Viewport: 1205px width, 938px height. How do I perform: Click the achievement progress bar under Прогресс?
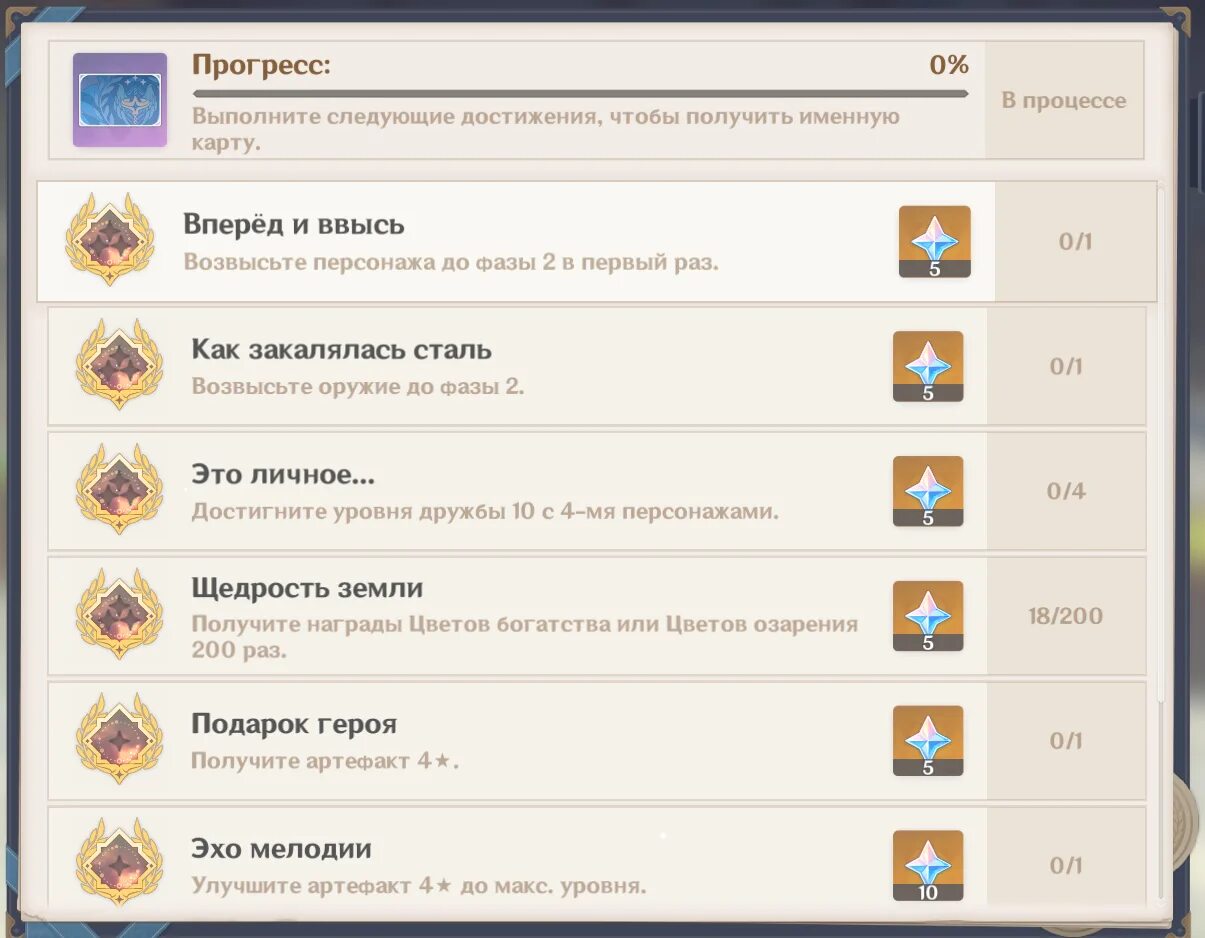580,94
